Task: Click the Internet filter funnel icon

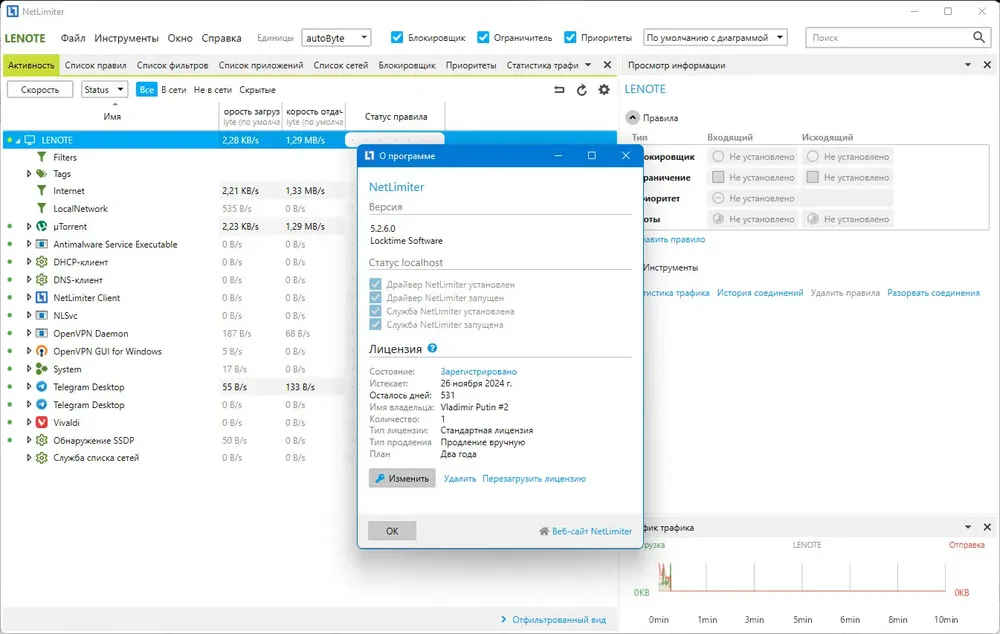Action: (41, 191)
